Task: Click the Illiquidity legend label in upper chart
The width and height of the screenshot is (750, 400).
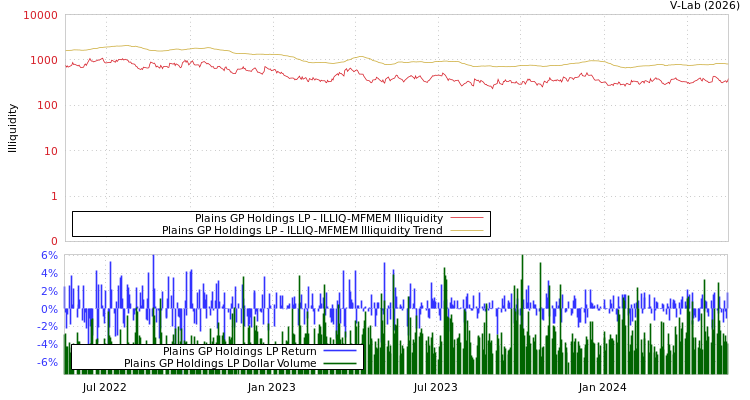Action: pos(318,218)
